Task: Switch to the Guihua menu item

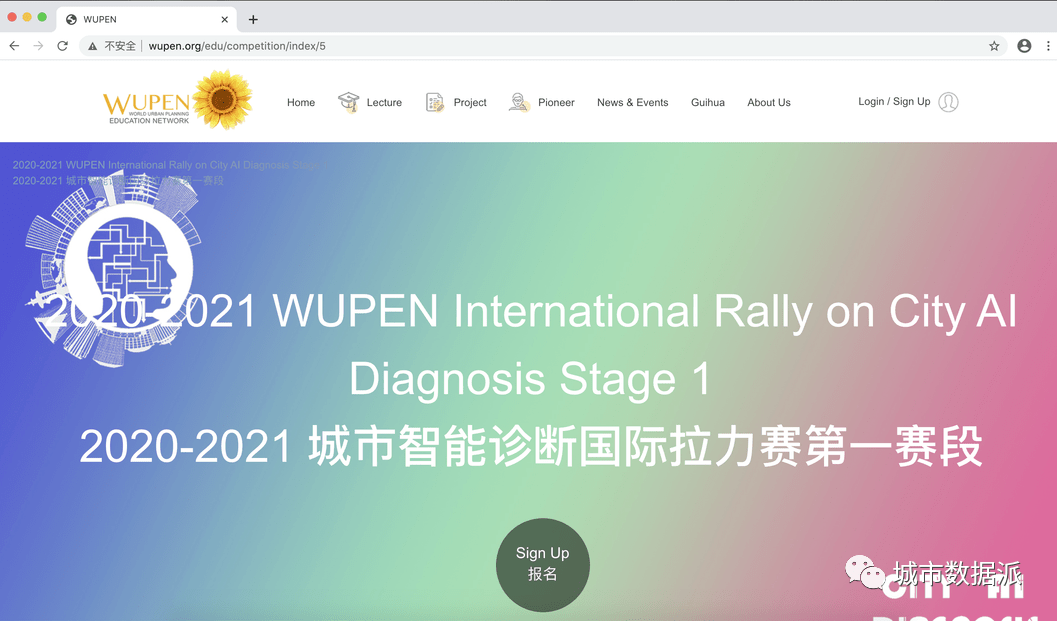Action: click(x=707, y=101)
